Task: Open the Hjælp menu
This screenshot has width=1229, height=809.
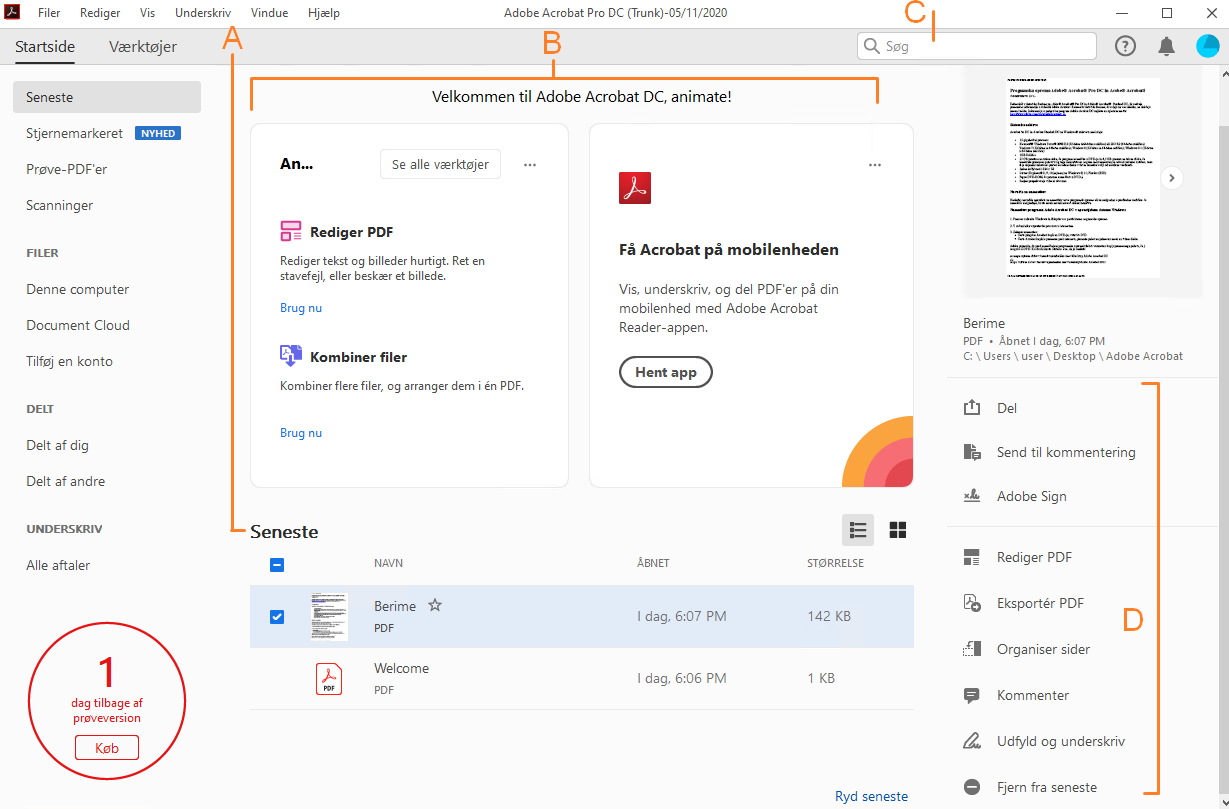Action: coord(324,13)
